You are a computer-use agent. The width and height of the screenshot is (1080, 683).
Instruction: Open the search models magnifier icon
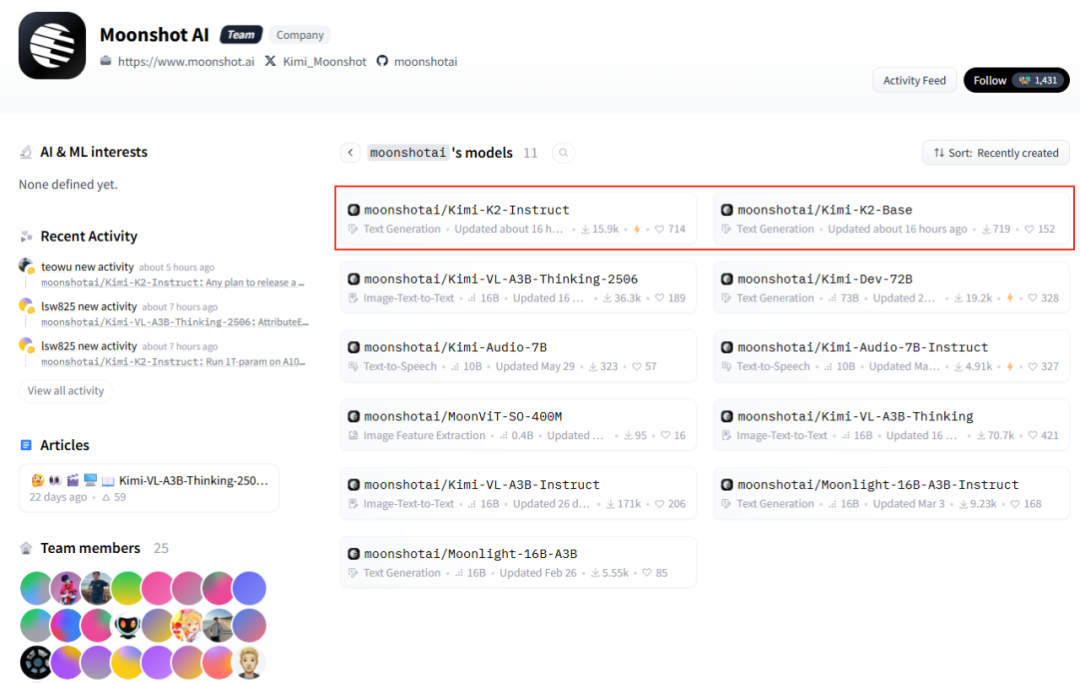(x=563, y=153)
